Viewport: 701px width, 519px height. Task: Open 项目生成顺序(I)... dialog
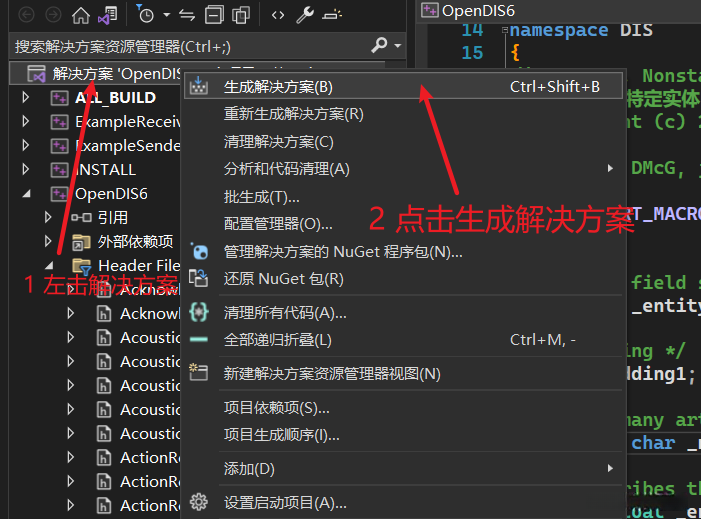(403, 435)
